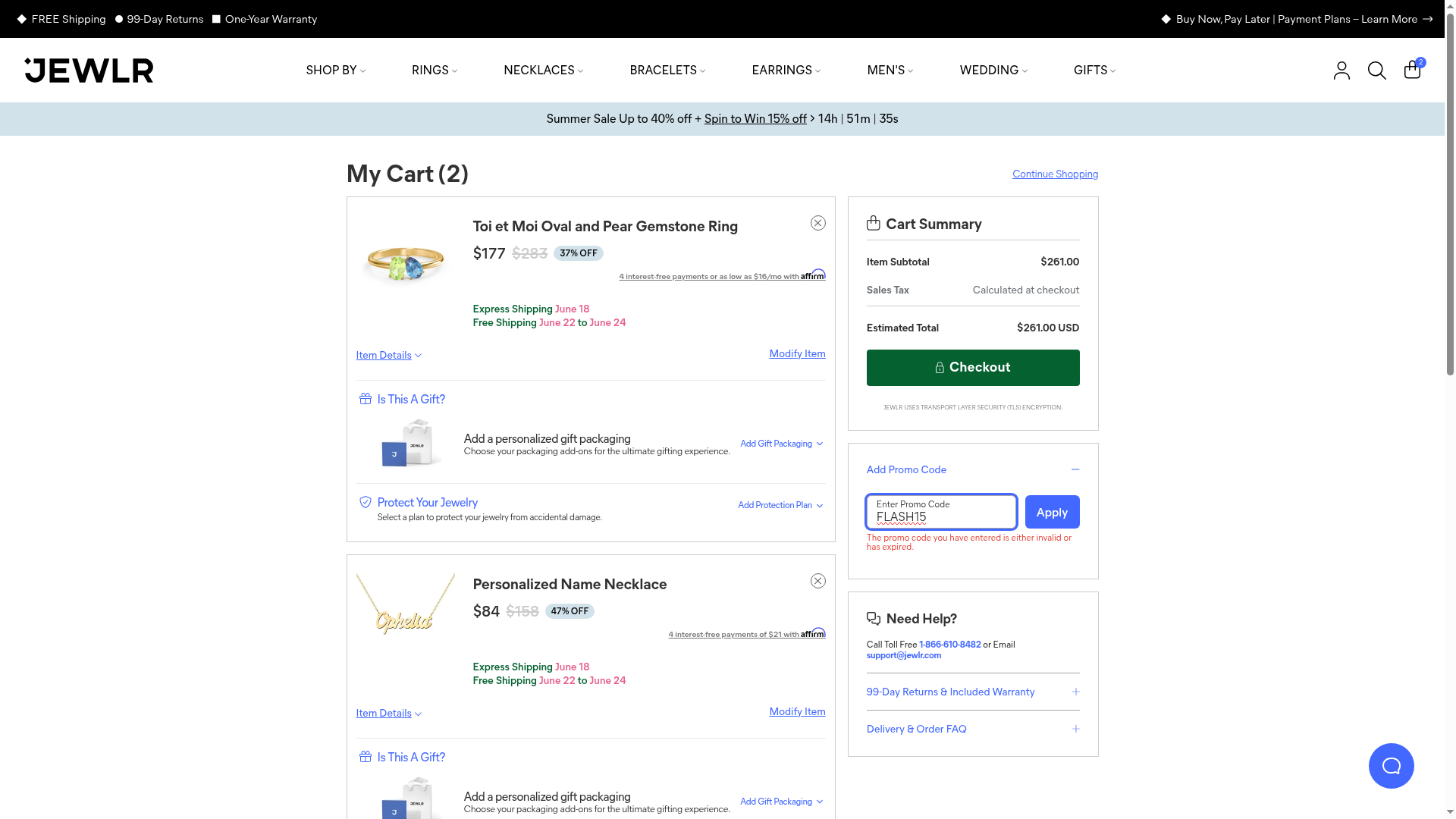
Task: Click the Toi et Moi ring title
Action: (x=605, y=226)
